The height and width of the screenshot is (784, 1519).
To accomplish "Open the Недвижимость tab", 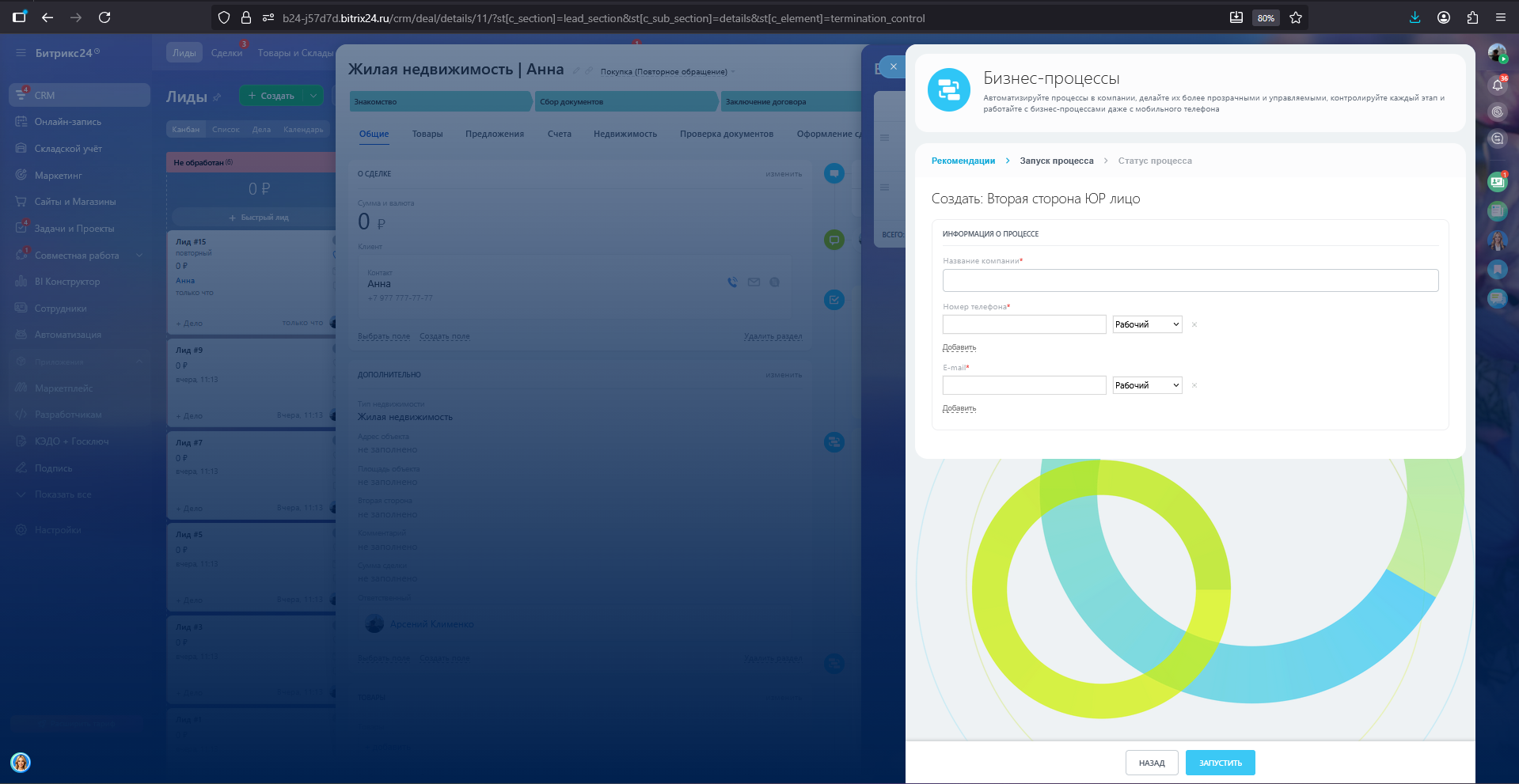I will click(625, 134).
